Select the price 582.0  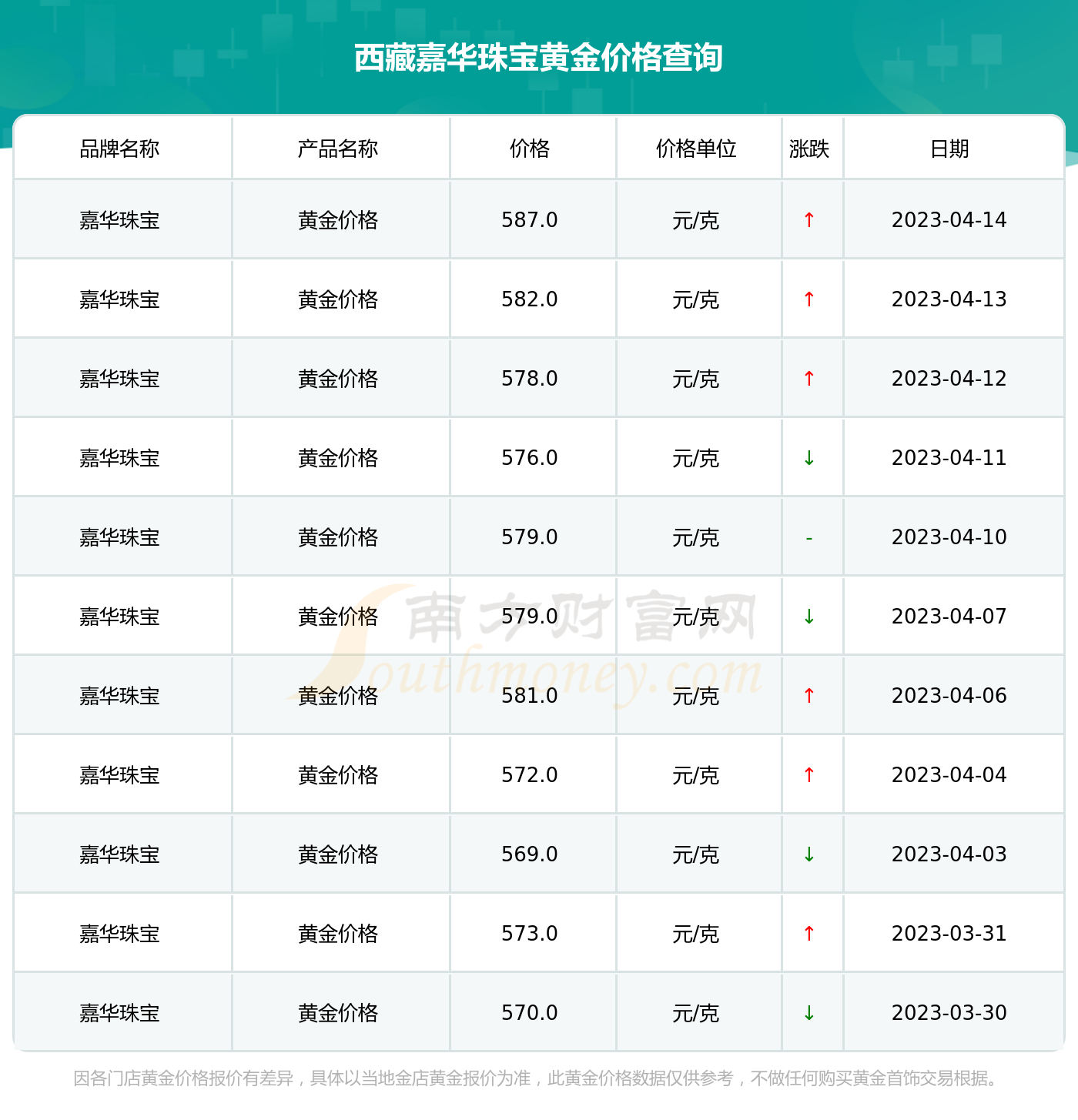click(530, 299)
